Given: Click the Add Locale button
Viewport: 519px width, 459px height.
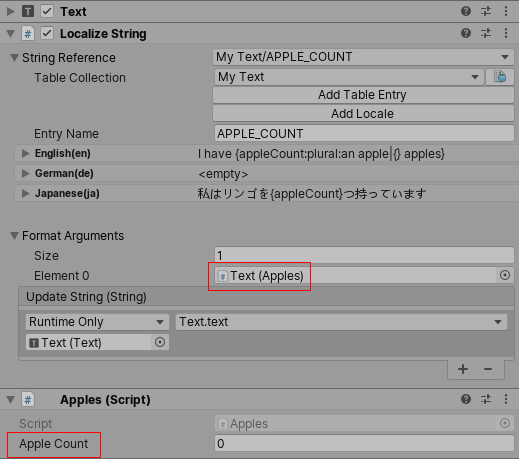Looking at the screenshot, I should pyautogui.click(x=363, y=114).
